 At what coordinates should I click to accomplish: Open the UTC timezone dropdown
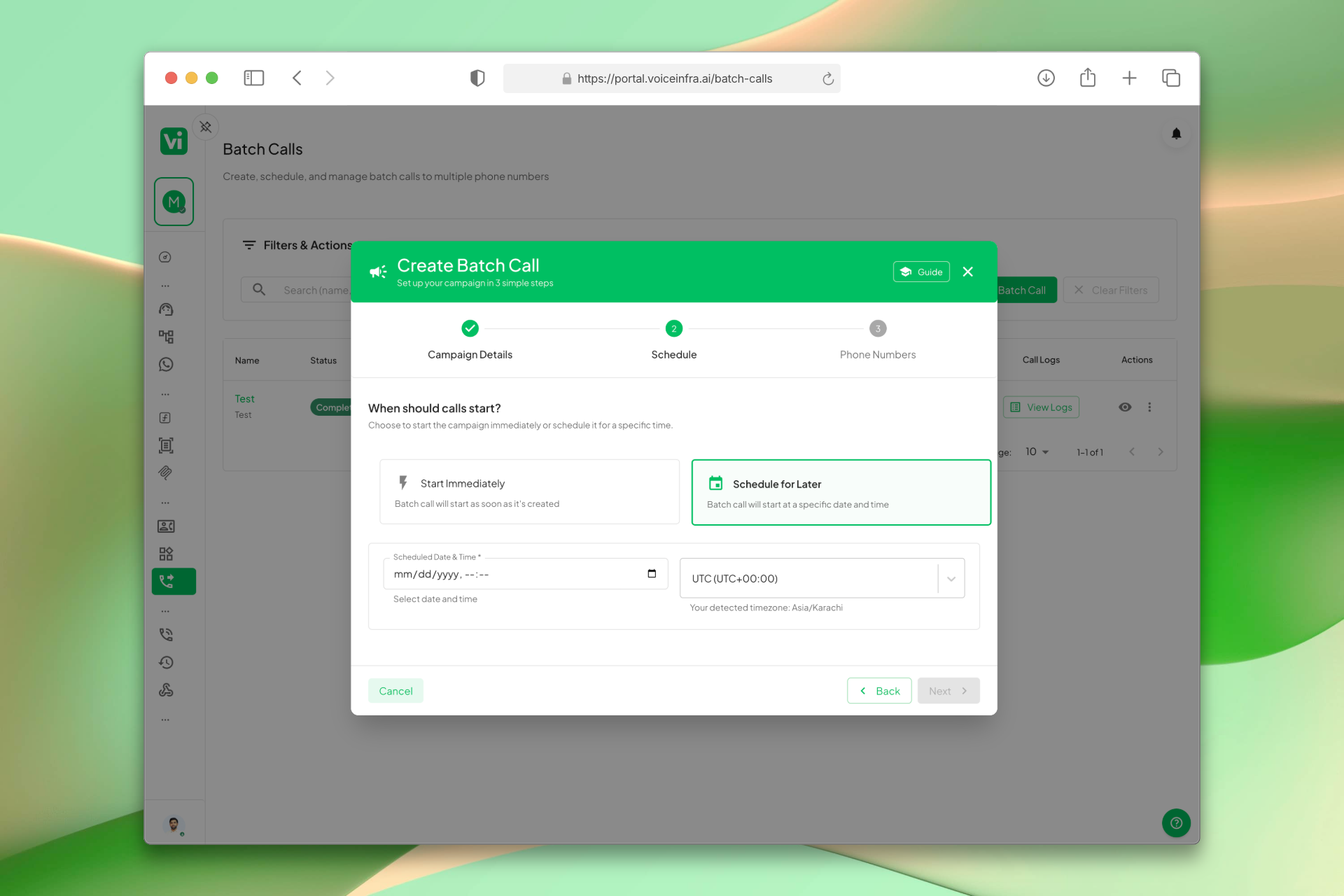822,578
